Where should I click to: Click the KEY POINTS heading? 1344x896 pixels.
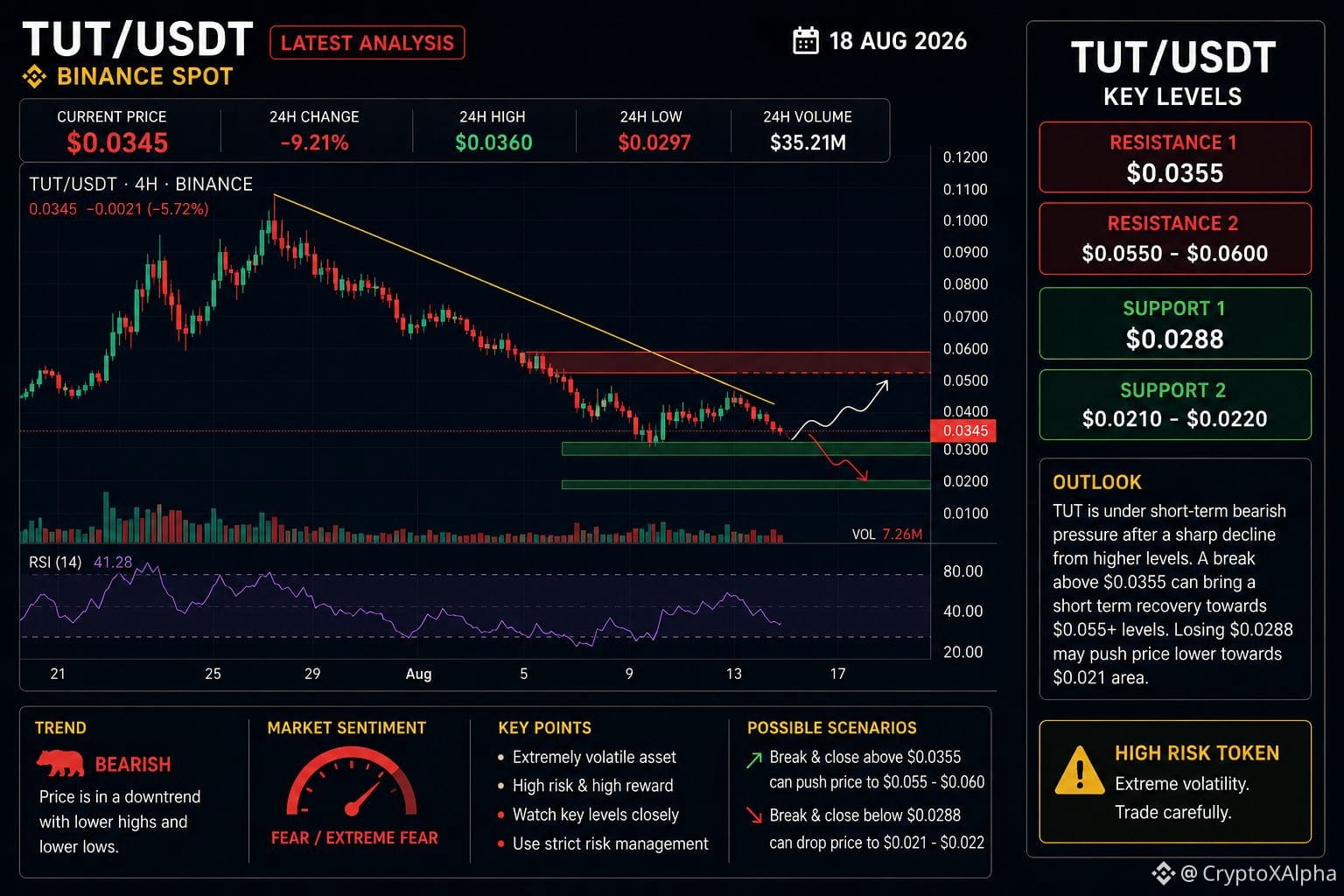(x=544, y=728)
